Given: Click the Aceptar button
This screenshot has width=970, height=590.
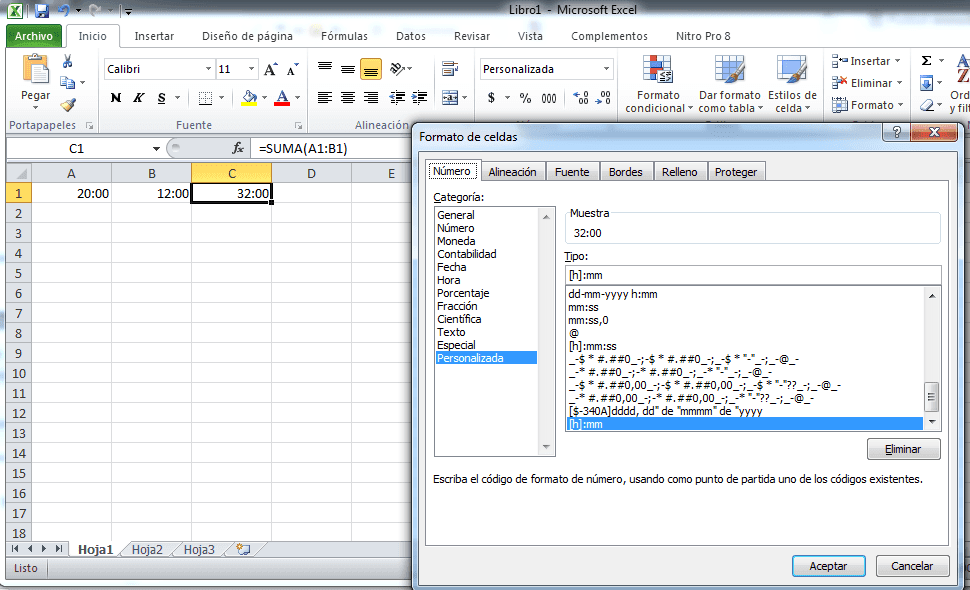Looking at the screenshot, I should pyautogui.click(x=828, y=566).
